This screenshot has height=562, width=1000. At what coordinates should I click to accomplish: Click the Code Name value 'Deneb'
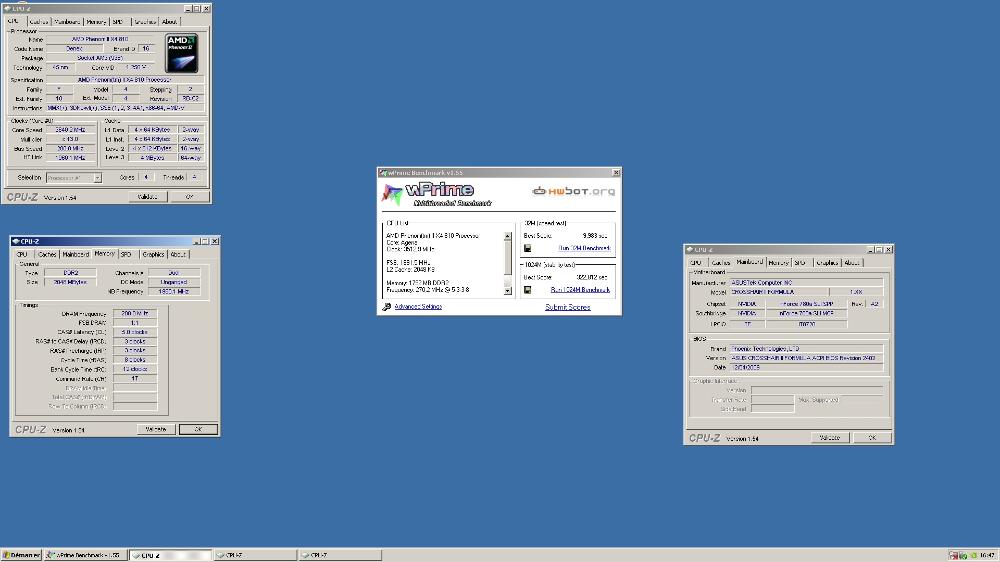[x=74, y=48]
